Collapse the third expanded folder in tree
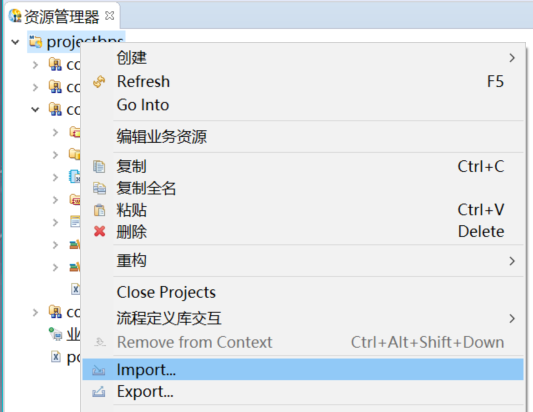The width and height of the screenshot is (533, 412). tap(35, 109)
